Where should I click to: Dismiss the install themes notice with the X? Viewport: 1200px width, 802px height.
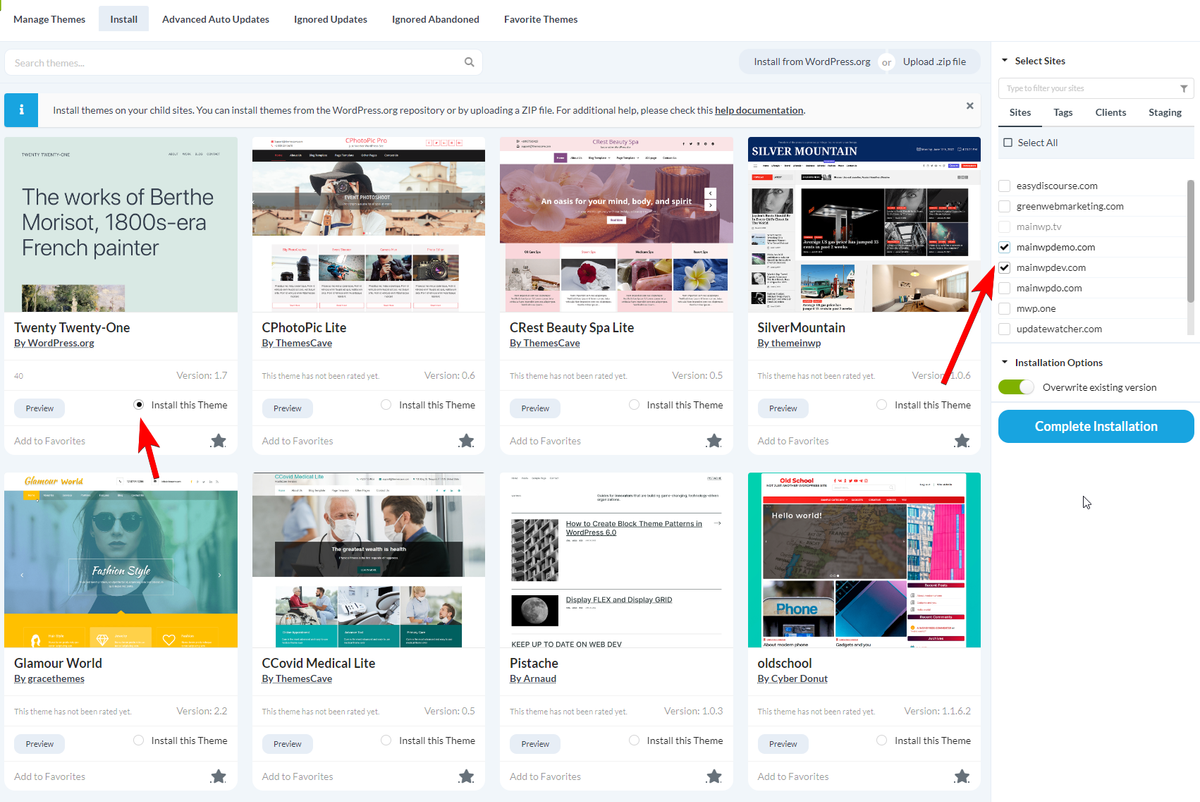coord(969,105)
